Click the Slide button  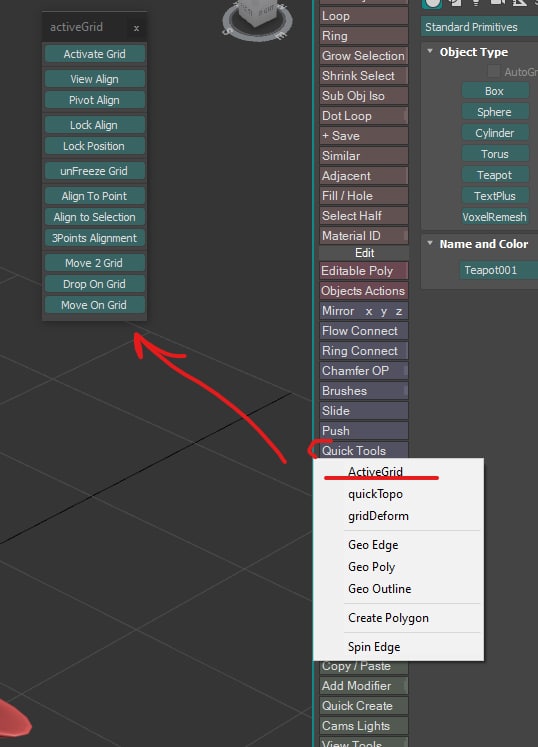[364, 411]
